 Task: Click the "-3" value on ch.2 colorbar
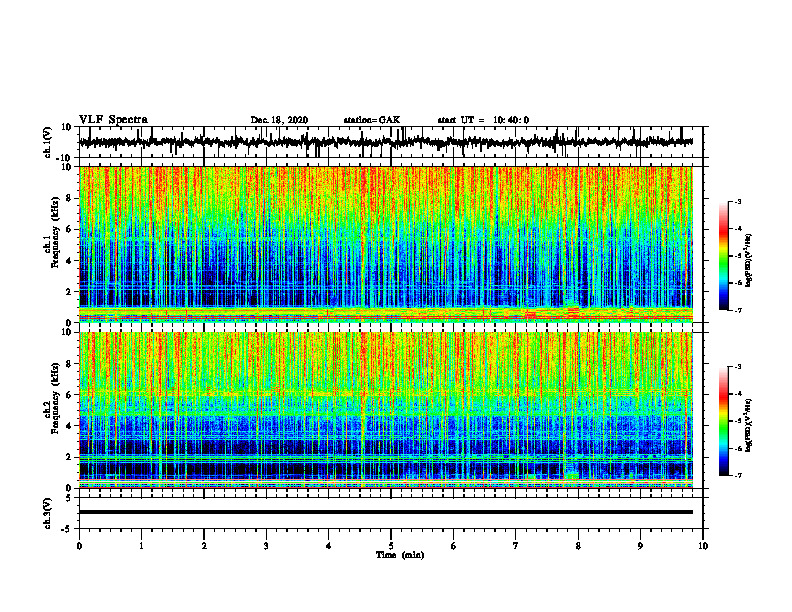738,367
